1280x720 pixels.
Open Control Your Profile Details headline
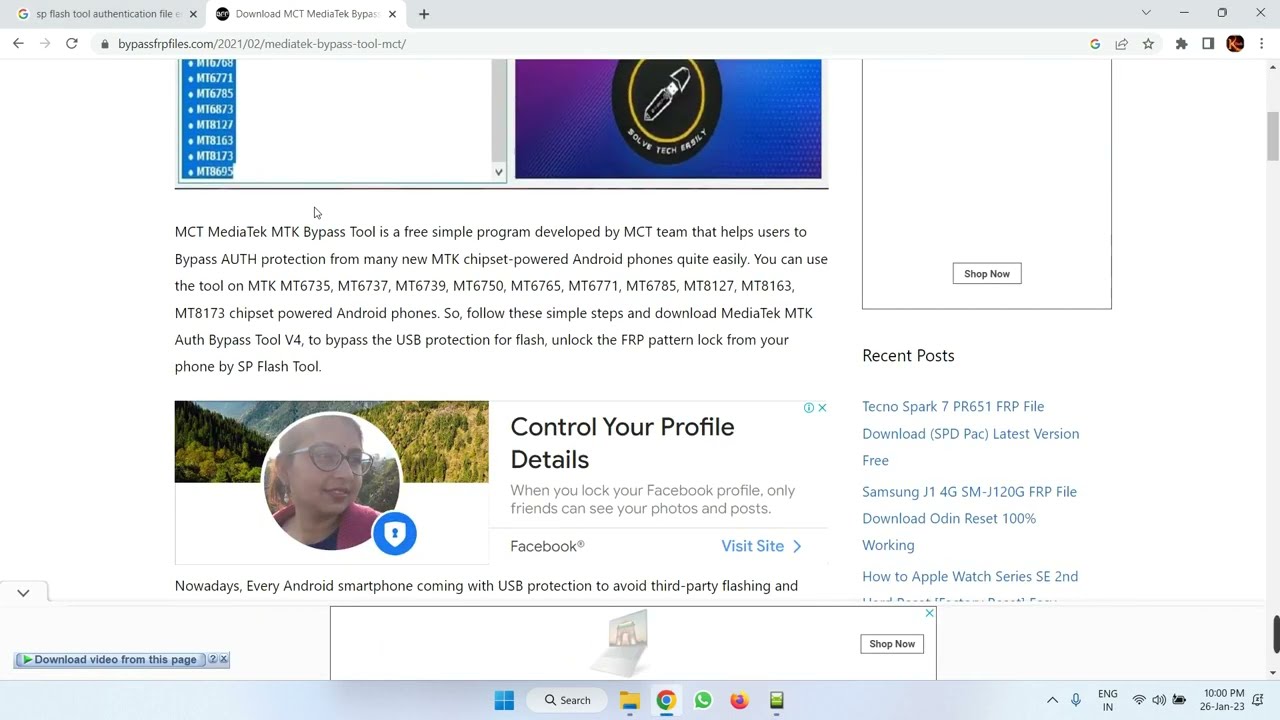point(622,443)
